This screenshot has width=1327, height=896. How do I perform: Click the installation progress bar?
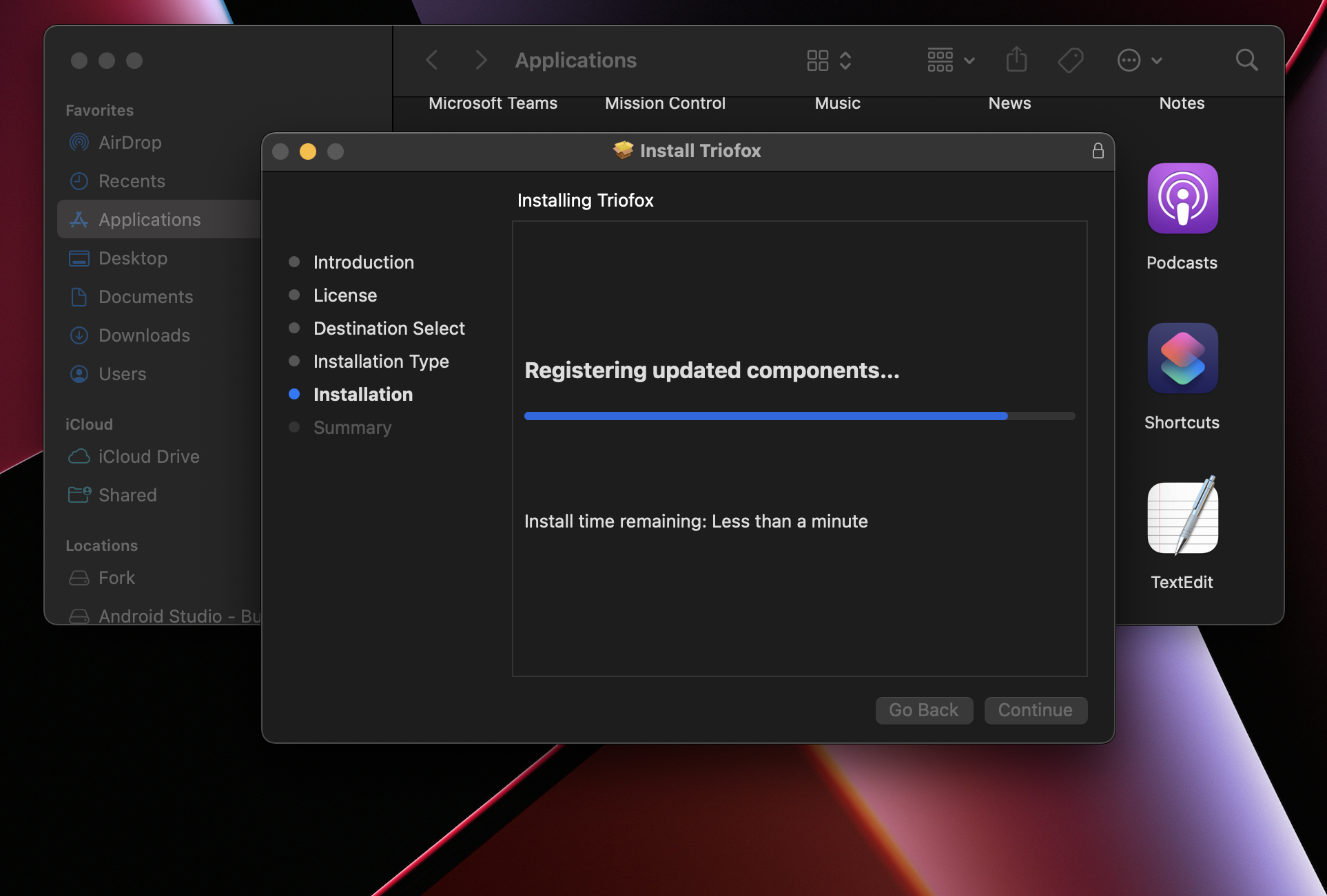(x=799, y=416)
